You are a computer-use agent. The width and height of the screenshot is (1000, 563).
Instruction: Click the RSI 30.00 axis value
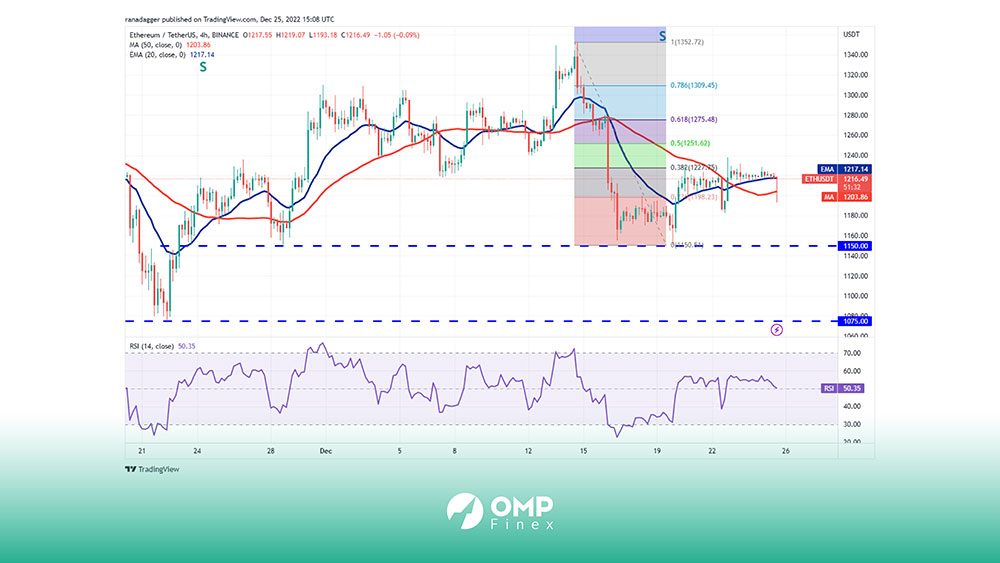click(x=852, y=424)
